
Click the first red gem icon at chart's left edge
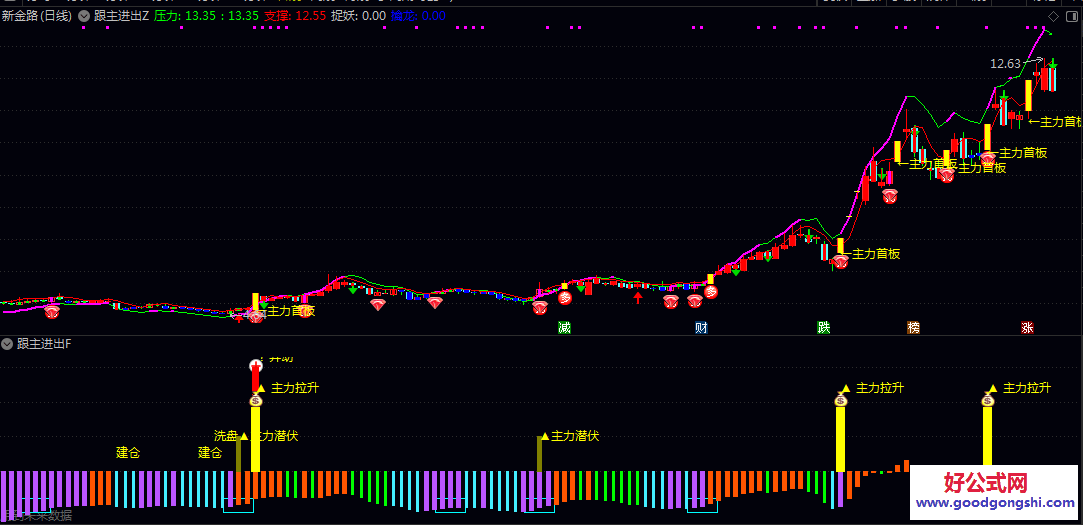coord(52,312)
